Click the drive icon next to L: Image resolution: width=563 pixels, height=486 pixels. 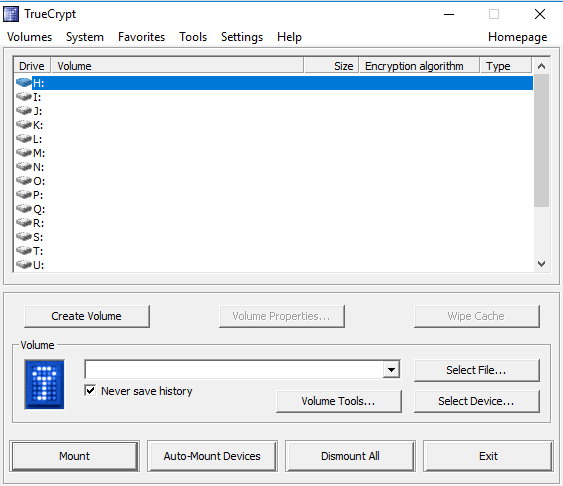point(24,139)
